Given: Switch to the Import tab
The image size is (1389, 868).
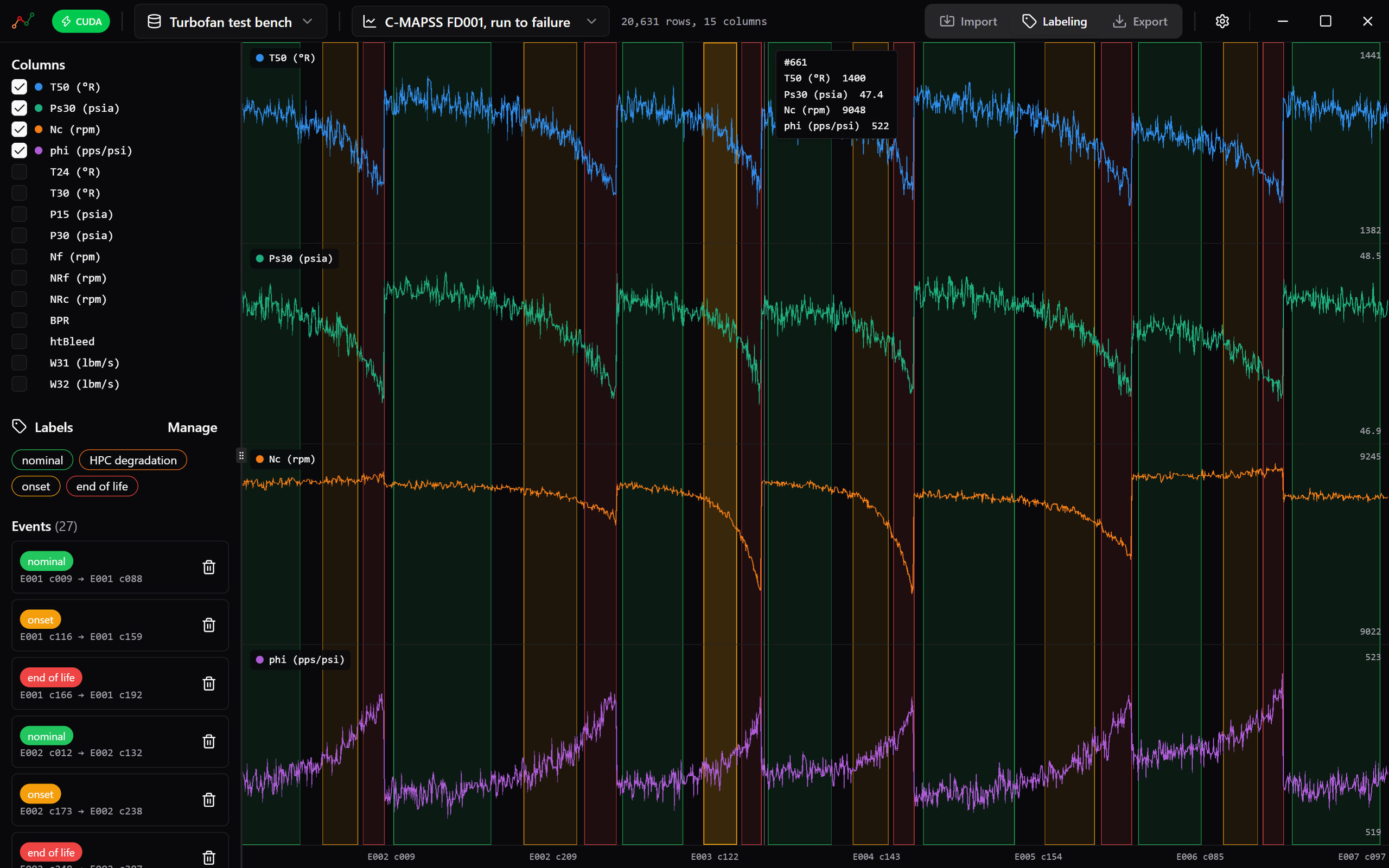Looking at the screenshot, I should pos(969,21).
